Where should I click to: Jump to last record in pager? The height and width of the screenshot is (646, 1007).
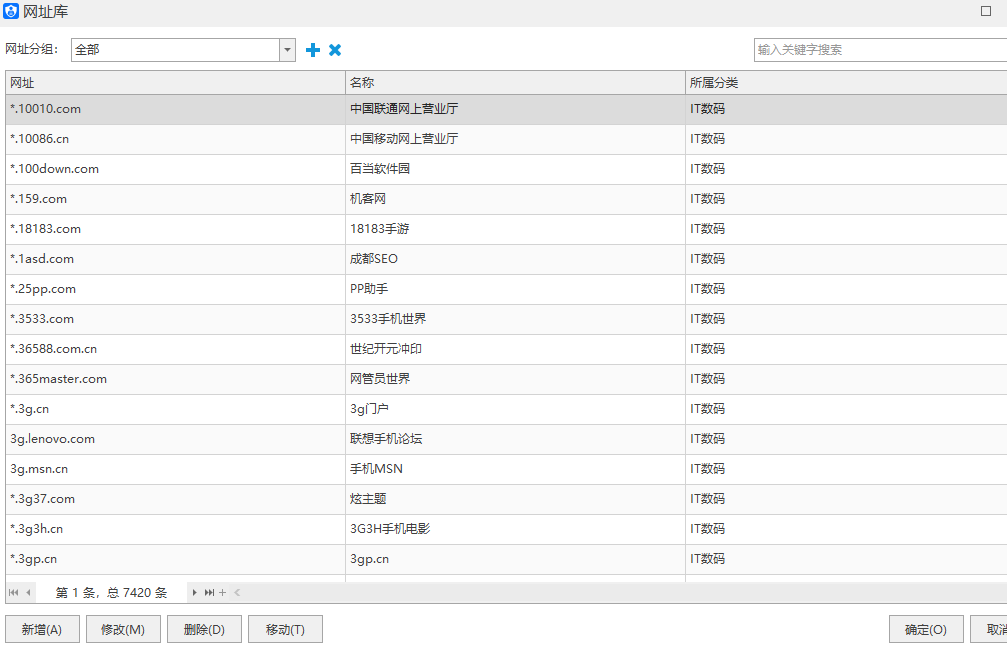point(209,593)
